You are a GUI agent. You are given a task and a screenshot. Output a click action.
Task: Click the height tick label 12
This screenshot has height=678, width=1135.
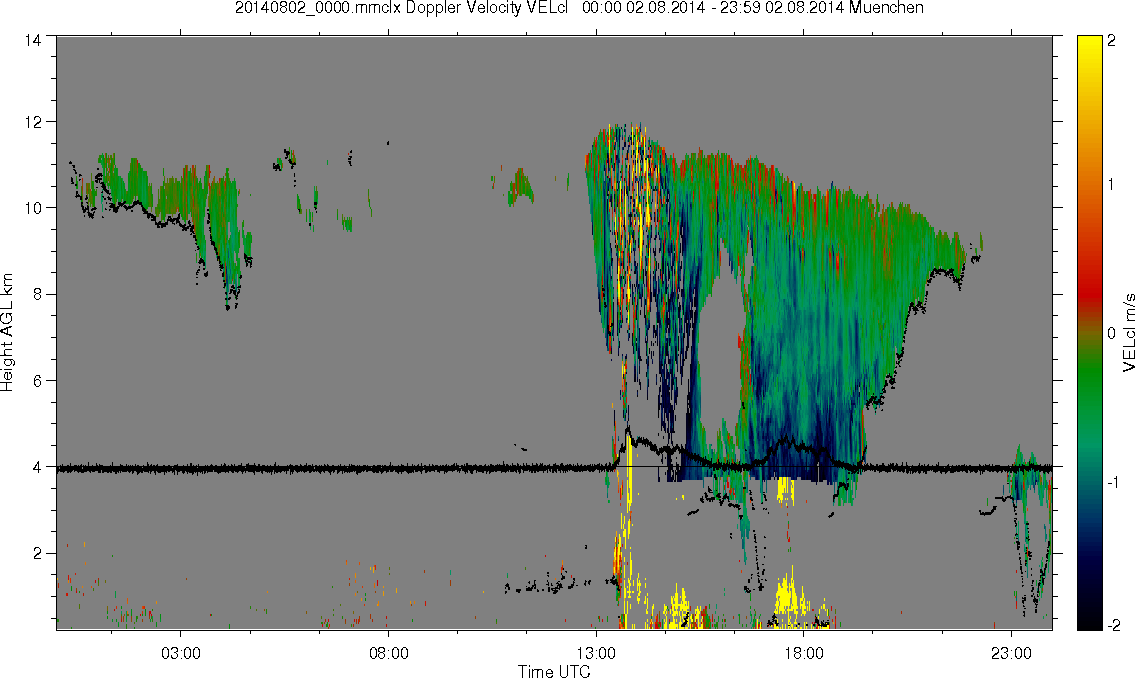pos(32,122)
